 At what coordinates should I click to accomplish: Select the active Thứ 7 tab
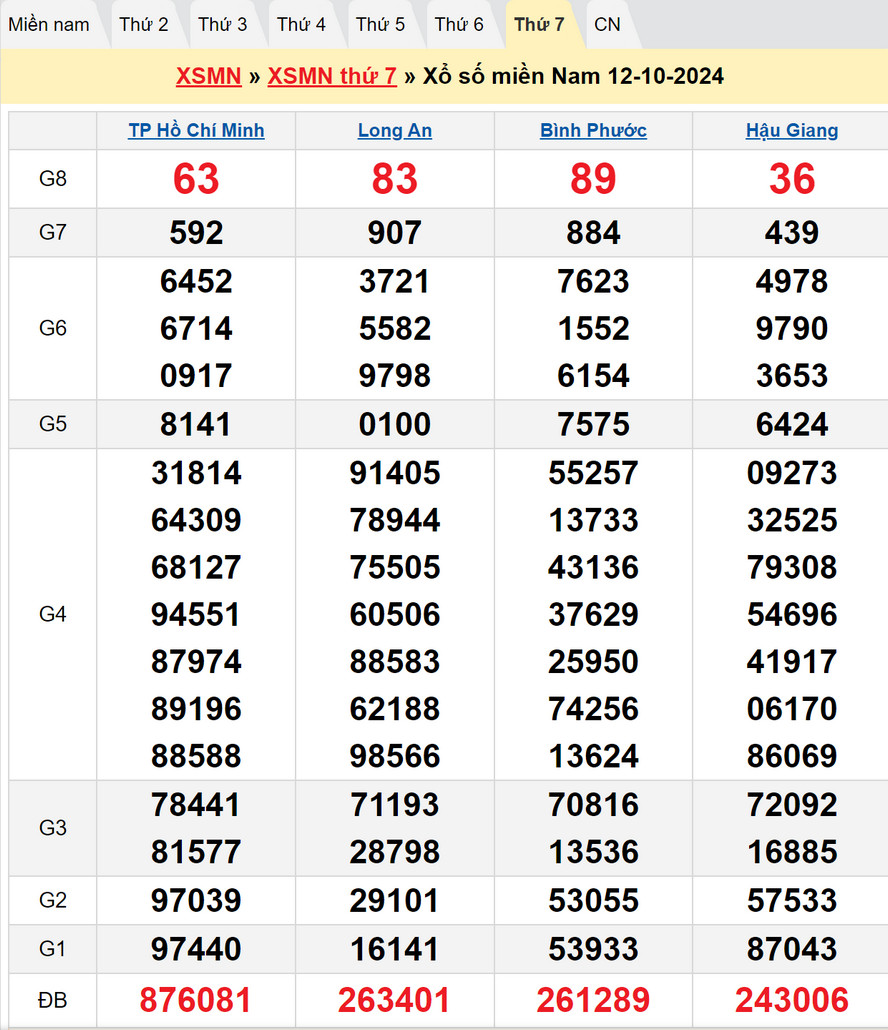pos(539,24)
